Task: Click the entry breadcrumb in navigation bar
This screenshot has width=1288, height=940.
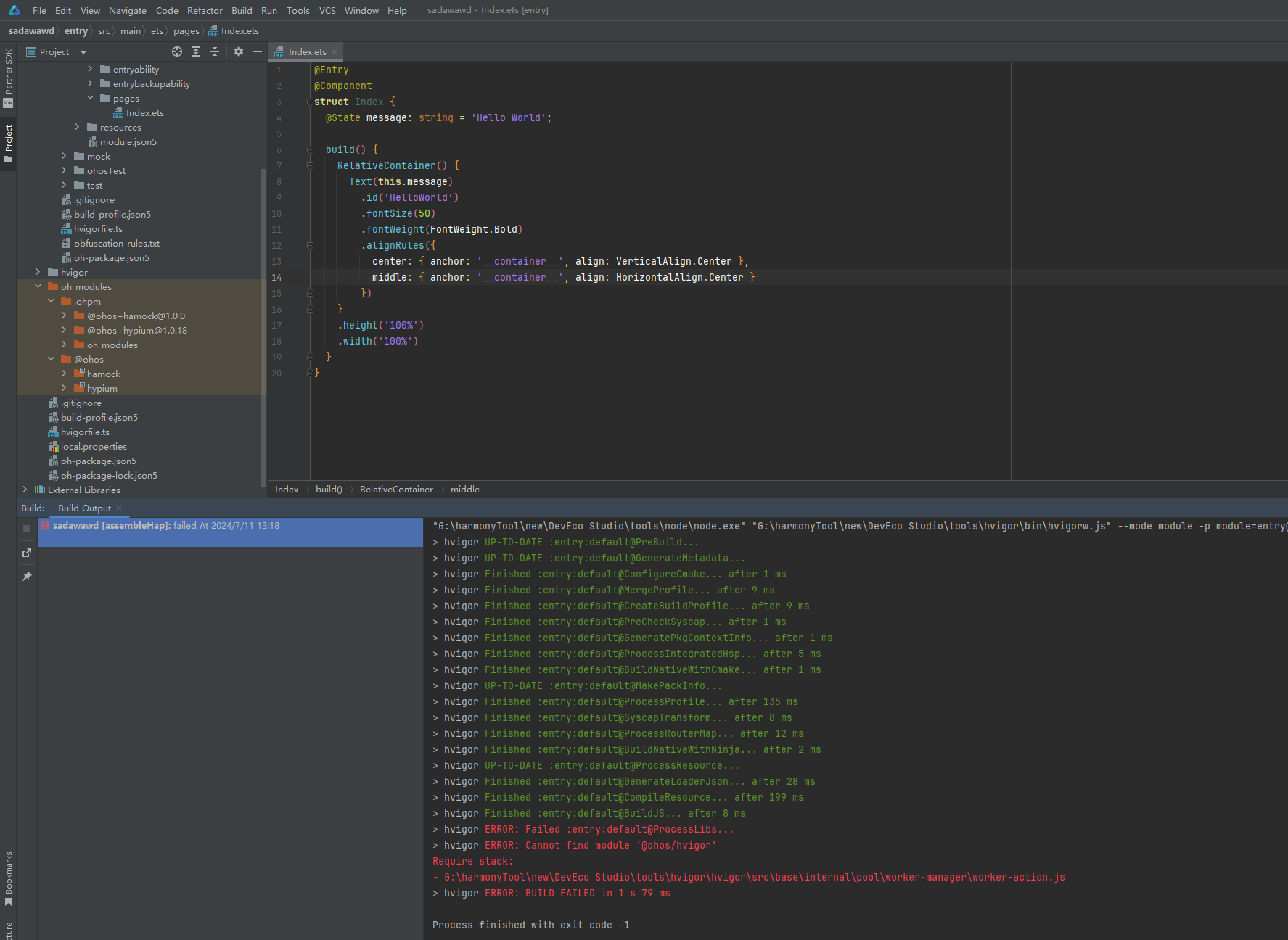Action: (75, 31)
